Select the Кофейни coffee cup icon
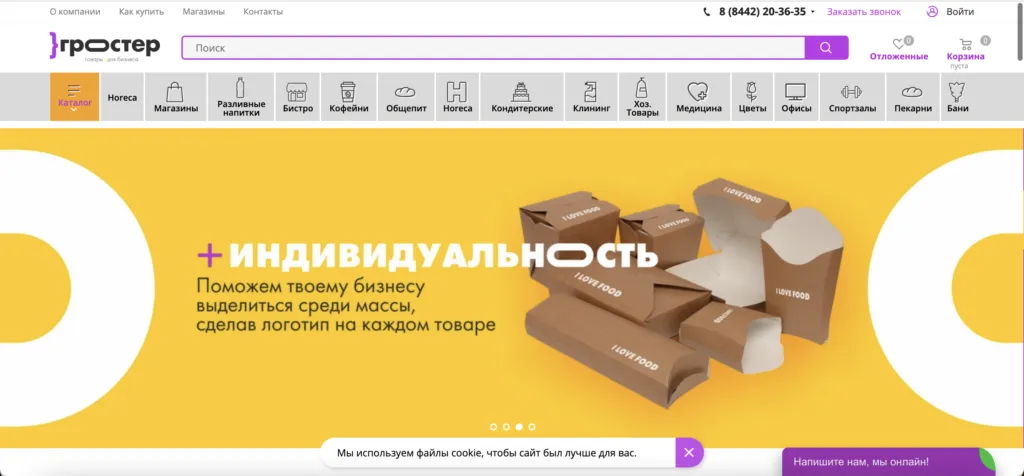The width and height of the screenshot is (1024, 476). 348,91
